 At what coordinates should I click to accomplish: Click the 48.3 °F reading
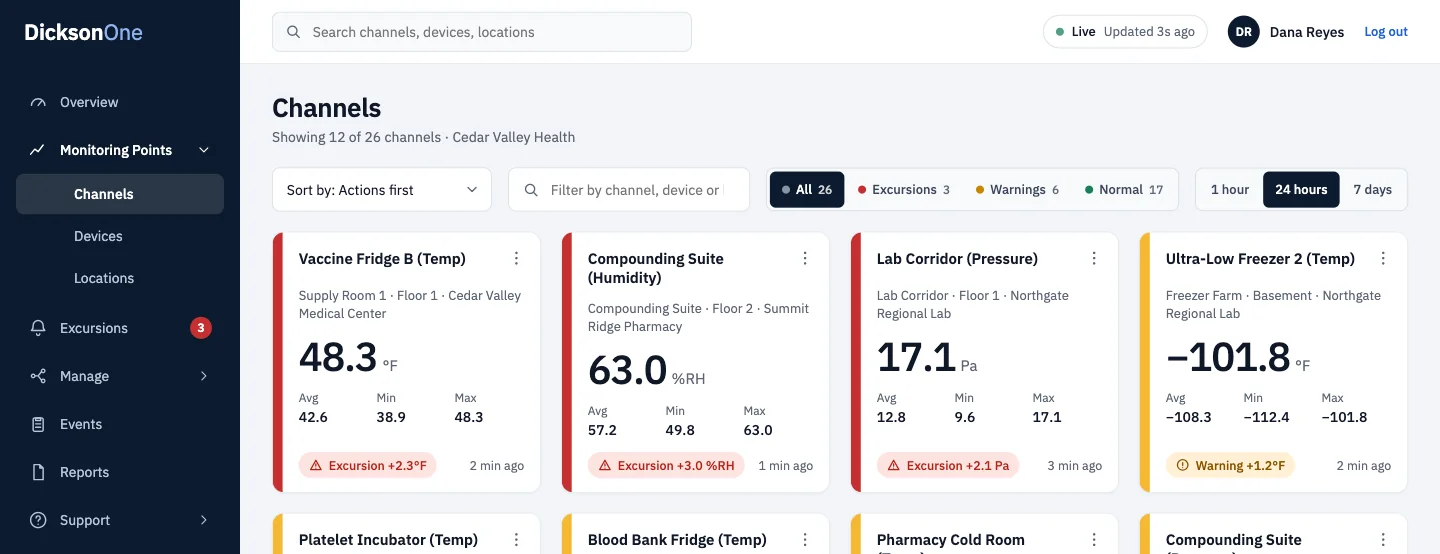tap(348, 358)
